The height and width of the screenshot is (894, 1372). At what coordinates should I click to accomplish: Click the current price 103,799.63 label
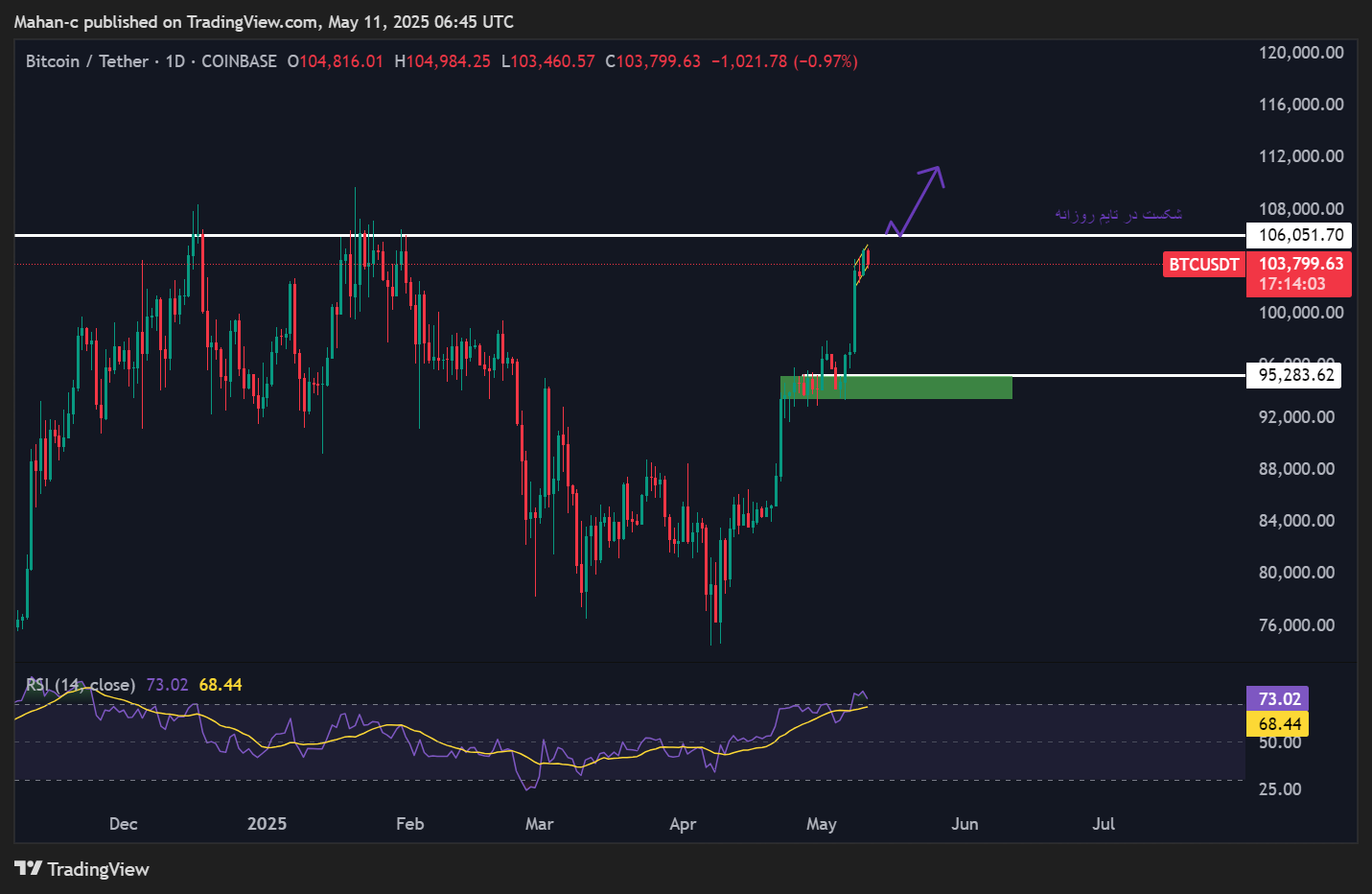click(1299, 264)
